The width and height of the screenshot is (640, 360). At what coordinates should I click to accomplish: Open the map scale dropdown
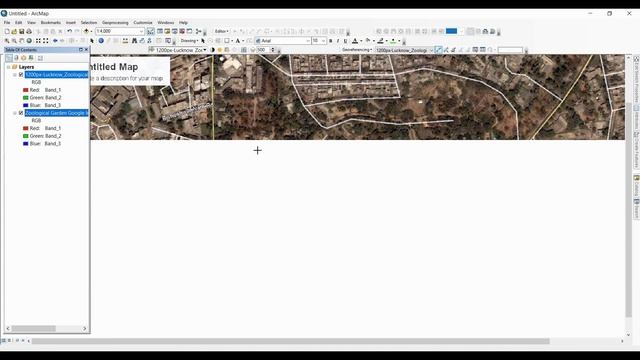[142, 31]
